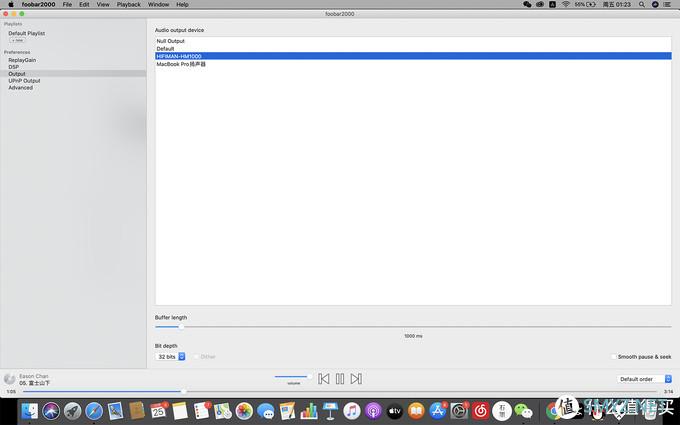This screenshot has height=425, width=680.
Task: Open Wi-Fi status menu
Action: click(566, 4)
